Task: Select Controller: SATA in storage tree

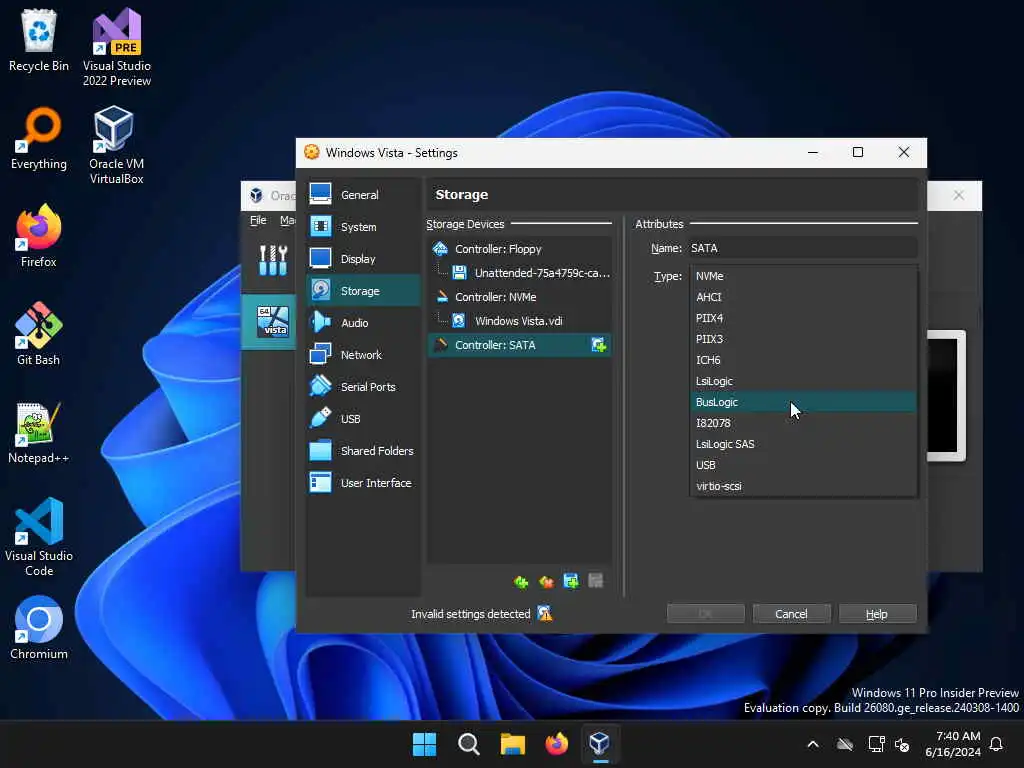Action: (519, 345)
